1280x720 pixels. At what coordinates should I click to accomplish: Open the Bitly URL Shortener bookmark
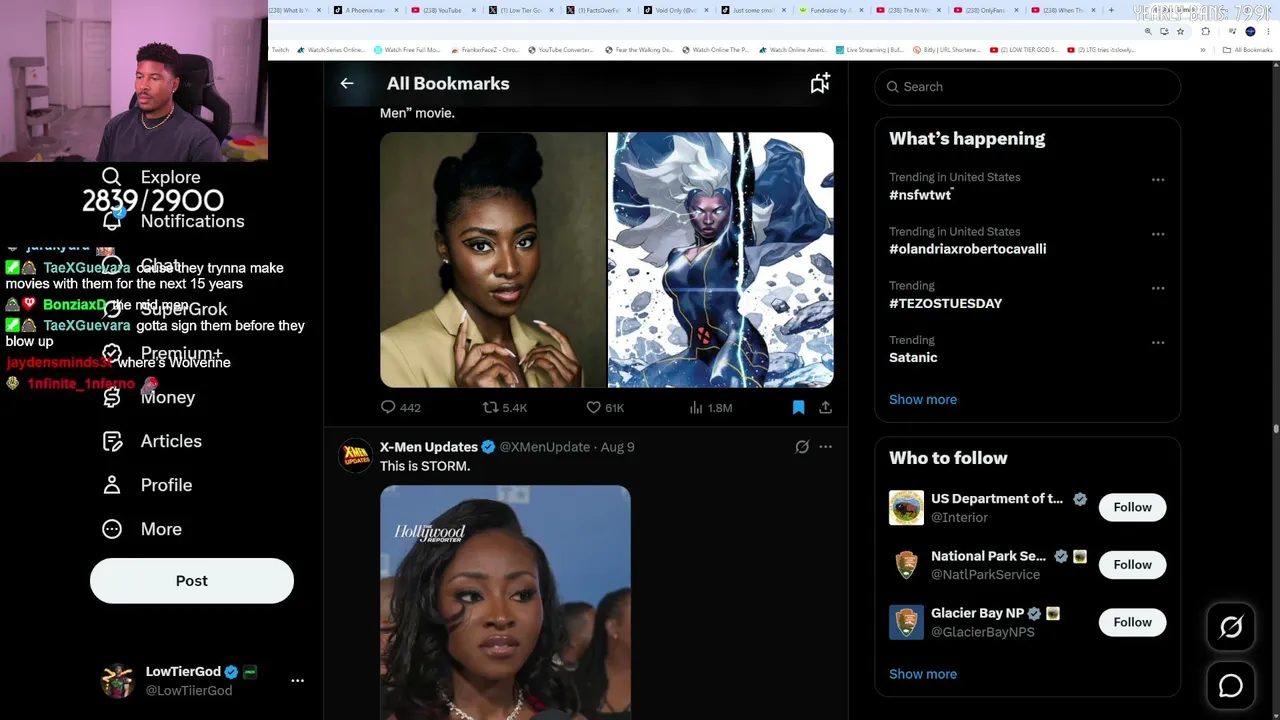tap(945, 50)
